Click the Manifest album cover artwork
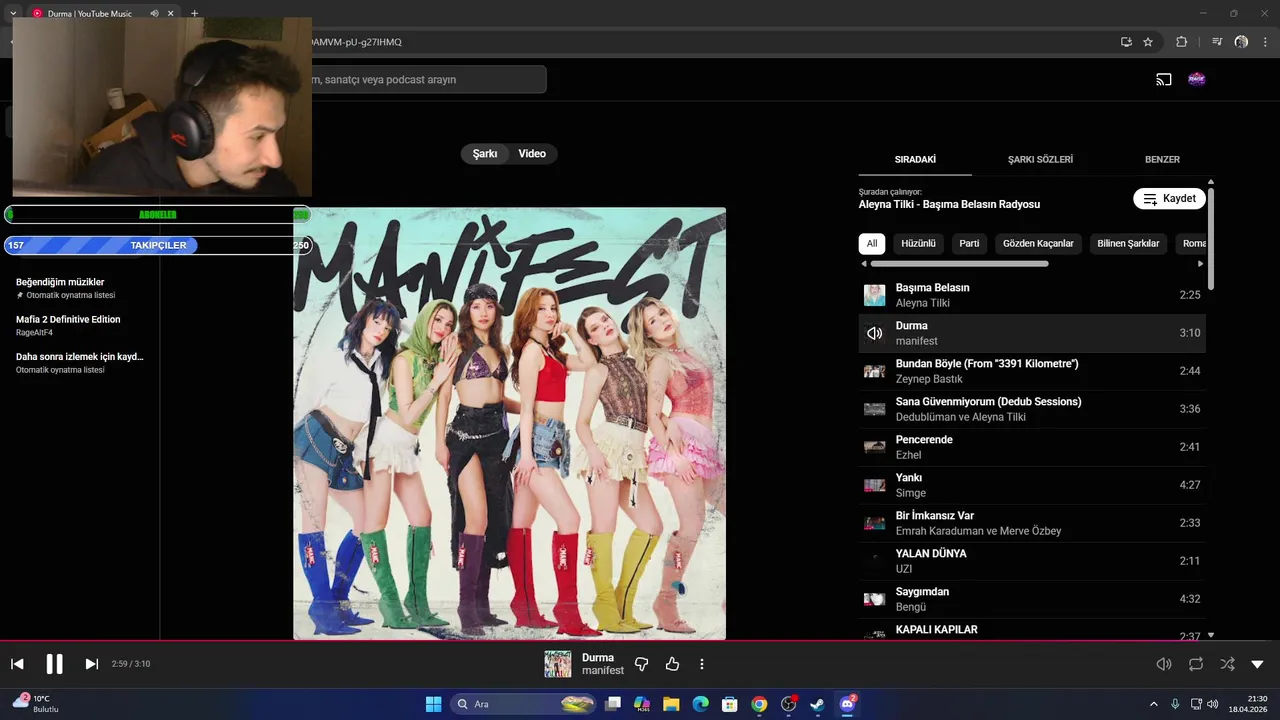This screenshot has height=720, width=1280. [509, 423]
